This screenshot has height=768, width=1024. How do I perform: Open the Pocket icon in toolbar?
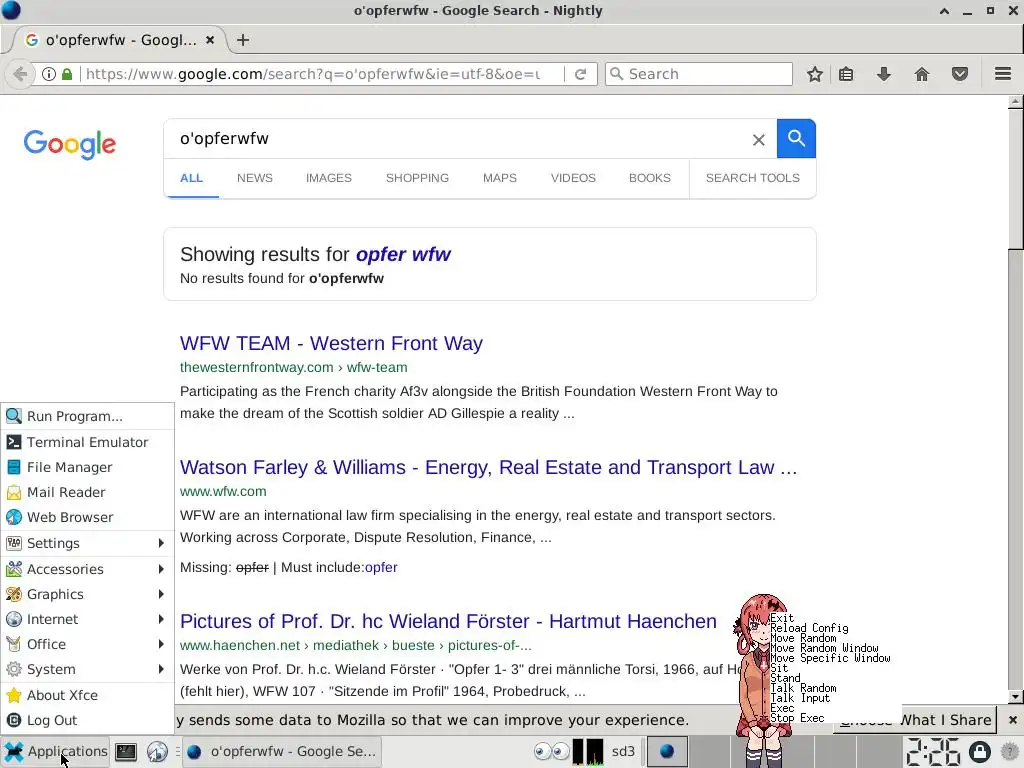[x=959, y=74]
